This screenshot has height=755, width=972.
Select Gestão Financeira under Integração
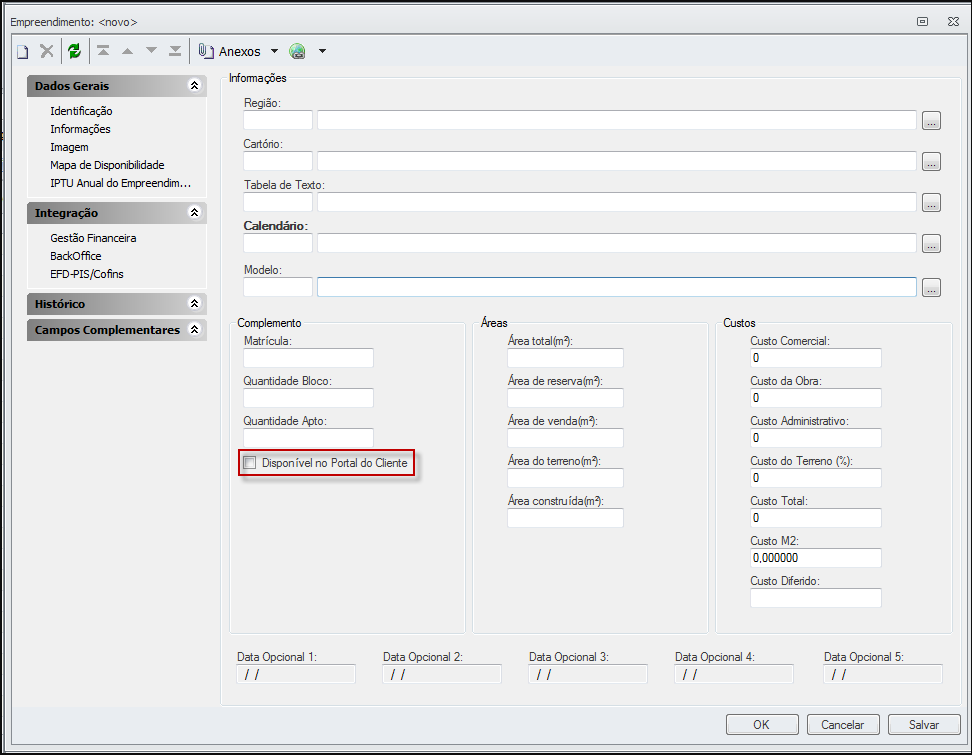(x=93, y=238)
